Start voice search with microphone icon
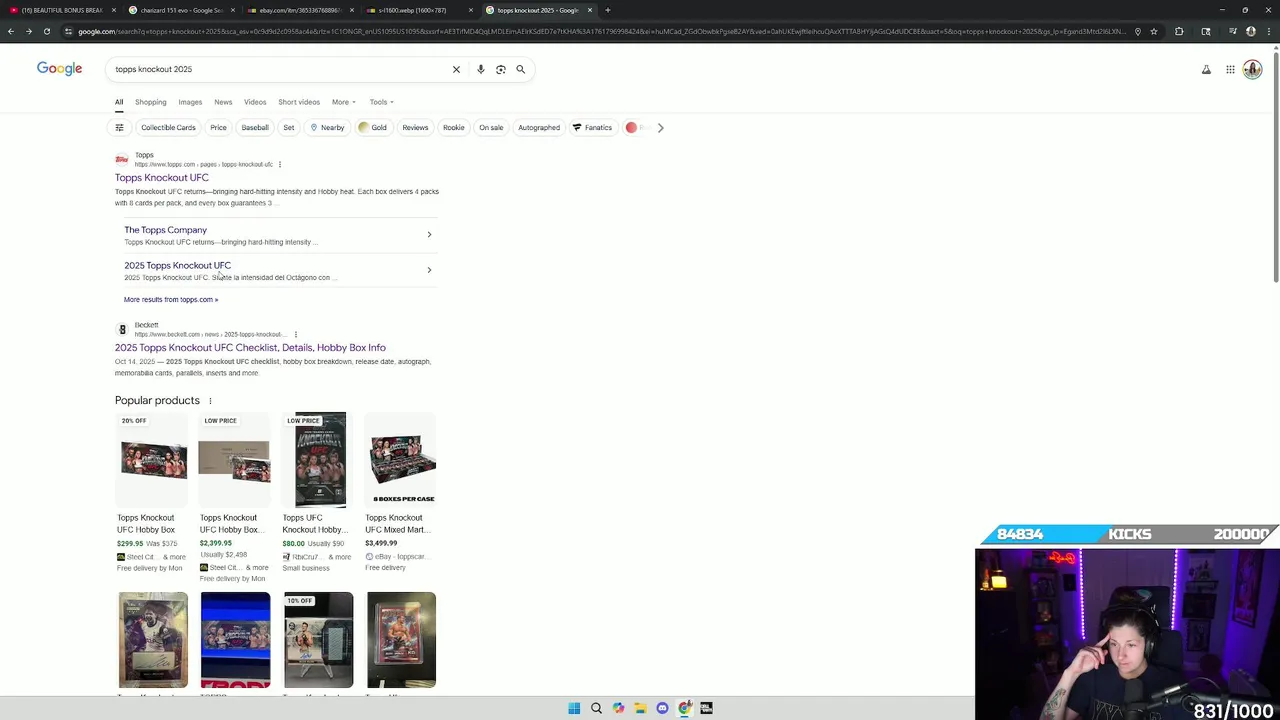Image resolution: width=1280 pixels, height=720 pixels. (481, 69)
